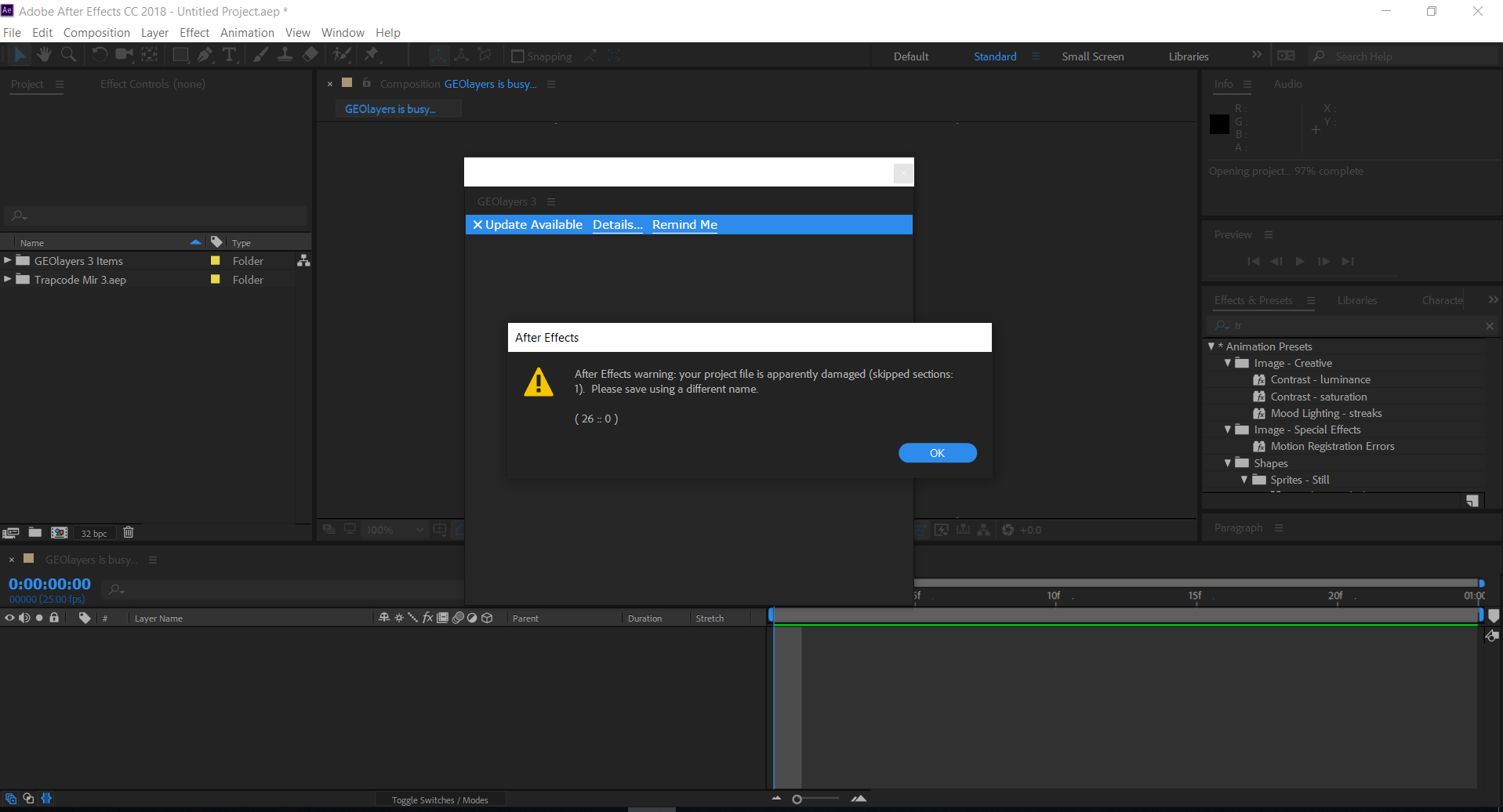The height and width of the screenshot is (812, 1503).
Task: Select the Zoom magnifier tool
Action: point(69,55)
